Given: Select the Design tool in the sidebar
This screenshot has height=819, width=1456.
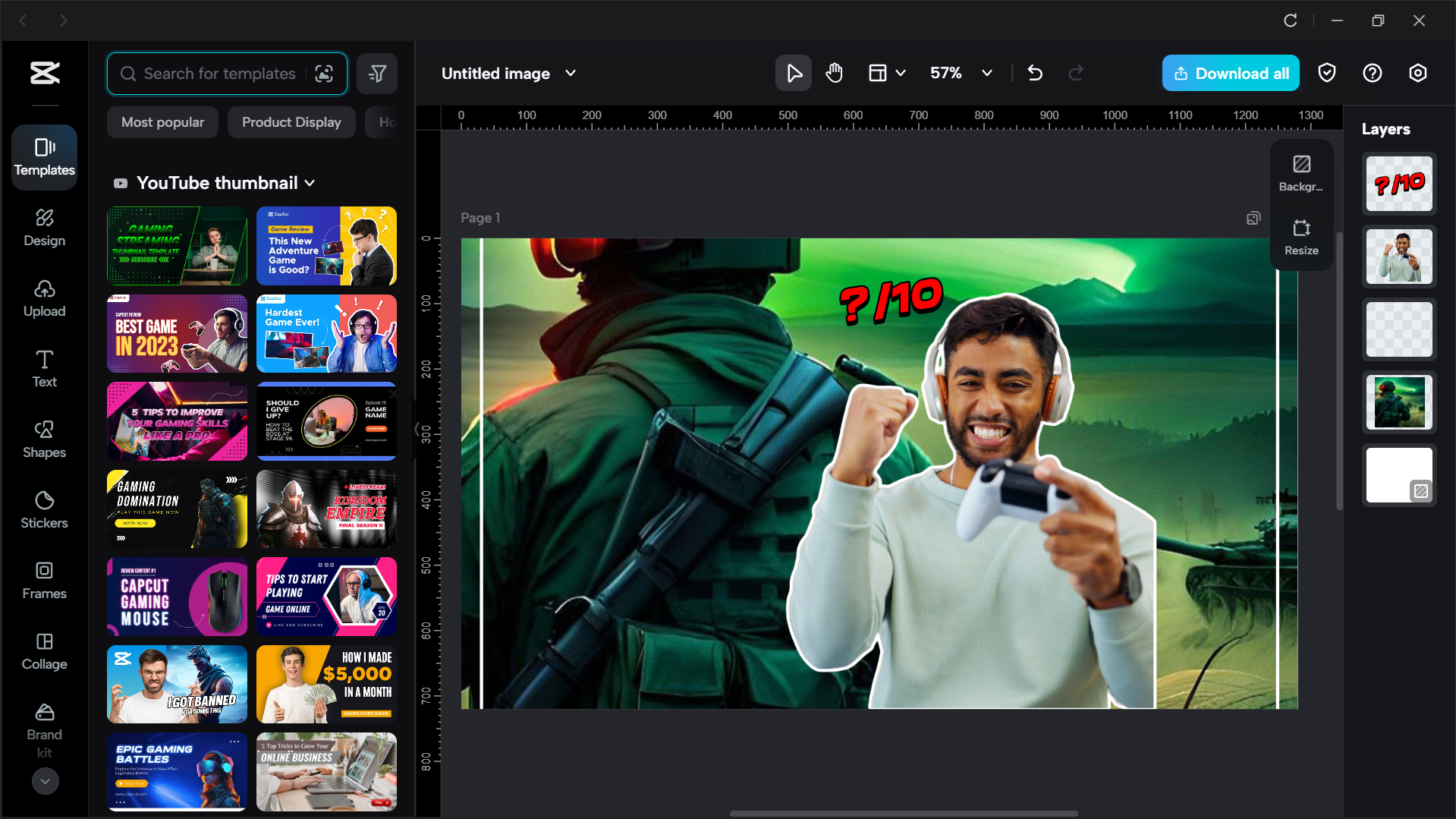Looking at the screenshot, I should [43, 228].
